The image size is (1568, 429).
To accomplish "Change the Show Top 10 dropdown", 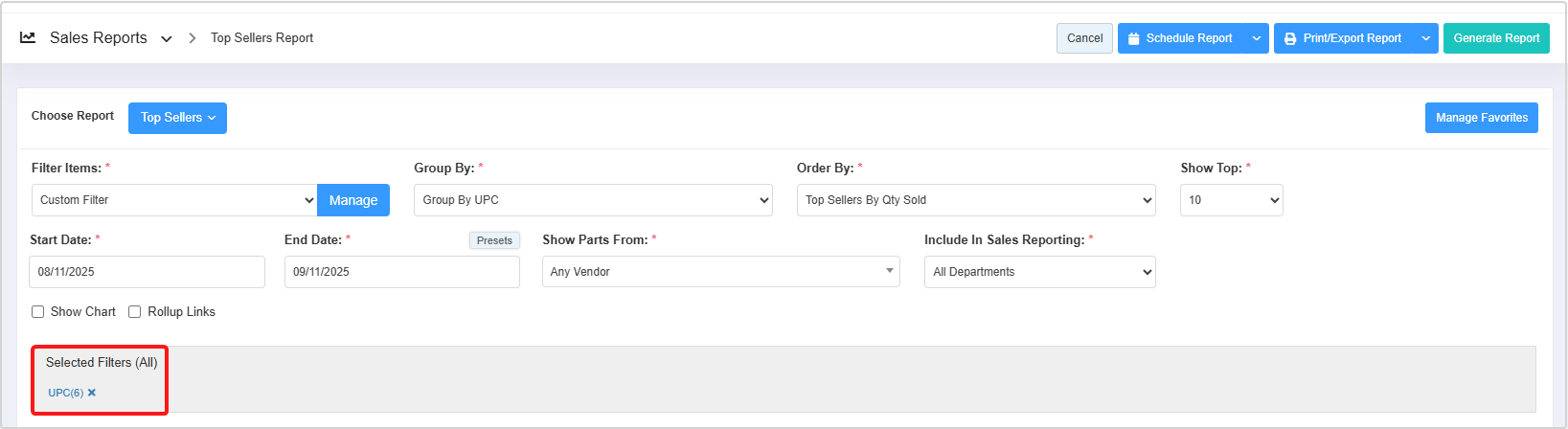I will click(1231, 200).
